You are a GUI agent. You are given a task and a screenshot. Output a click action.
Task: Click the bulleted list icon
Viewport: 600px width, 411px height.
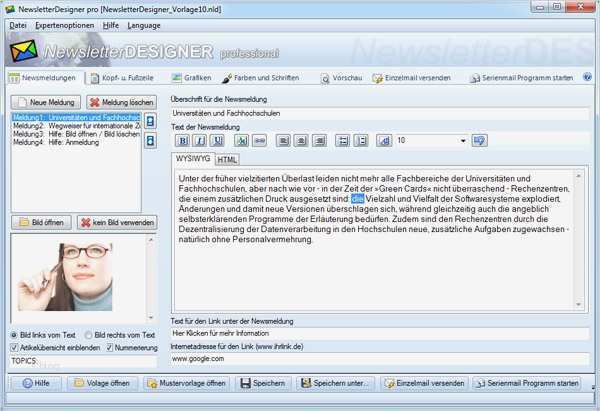[x=342, y=140]
